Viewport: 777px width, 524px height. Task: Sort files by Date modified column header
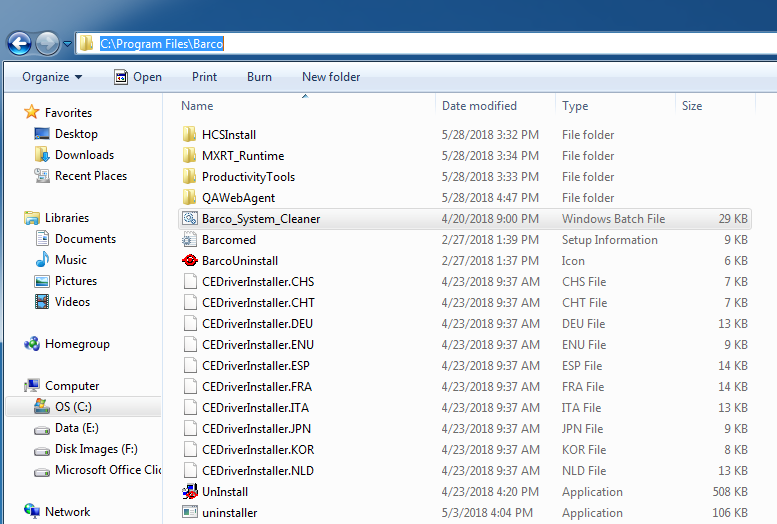479,106
